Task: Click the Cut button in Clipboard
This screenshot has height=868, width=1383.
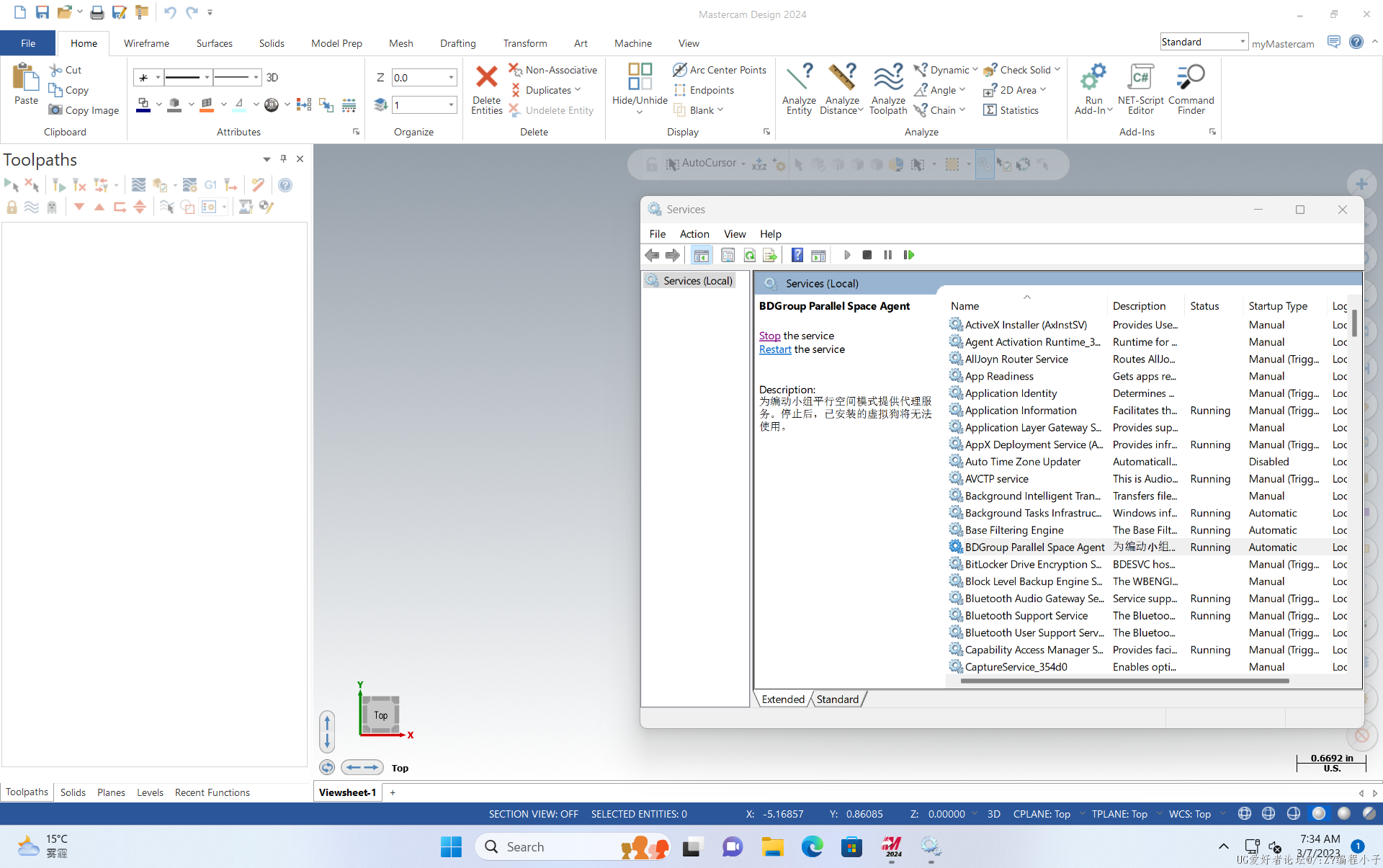Action: pos(66,70)
